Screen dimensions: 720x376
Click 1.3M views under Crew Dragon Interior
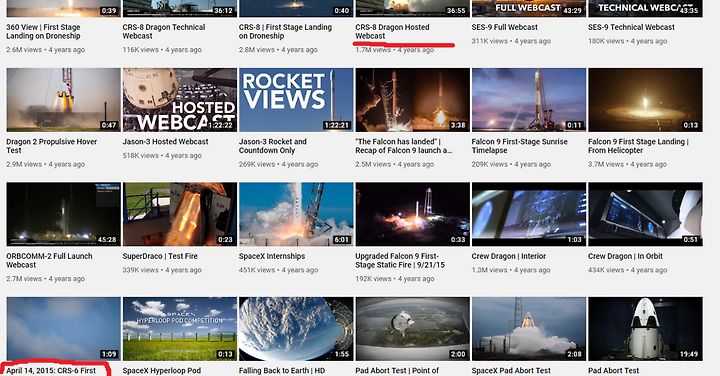coord(489,270)
